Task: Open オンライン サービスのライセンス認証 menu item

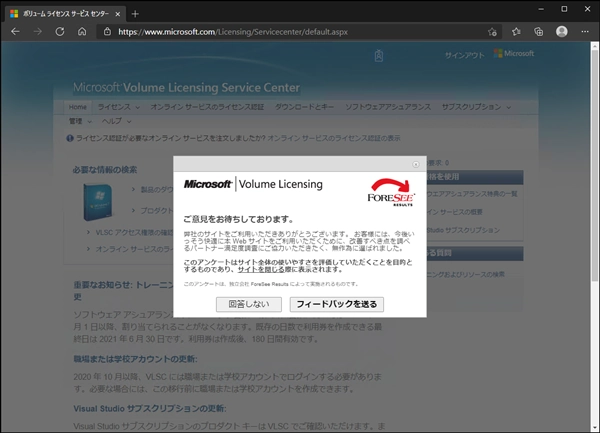Action: pyautogui.click(x=207, y=107)
